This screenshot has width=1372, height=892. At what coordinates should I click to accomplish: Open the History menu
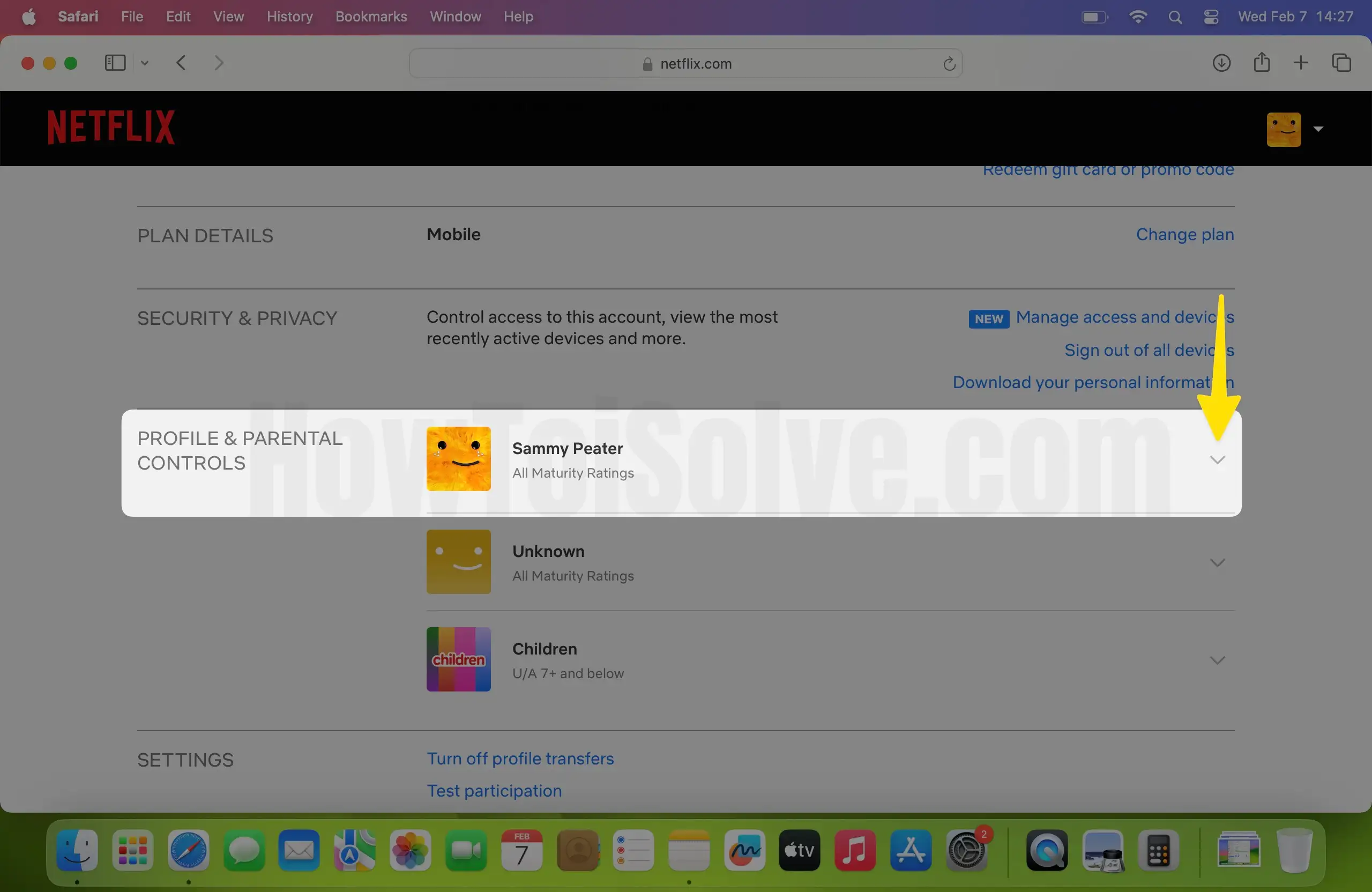pos(289,17)
